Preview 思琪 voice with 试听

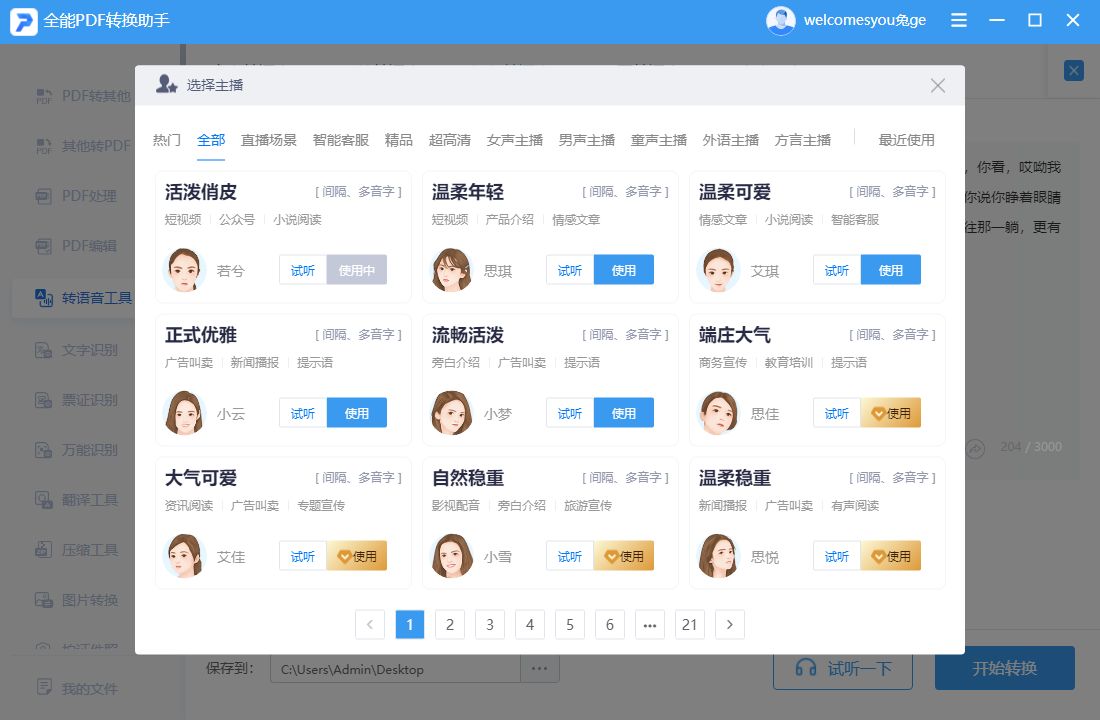click(x=570, y=270)
